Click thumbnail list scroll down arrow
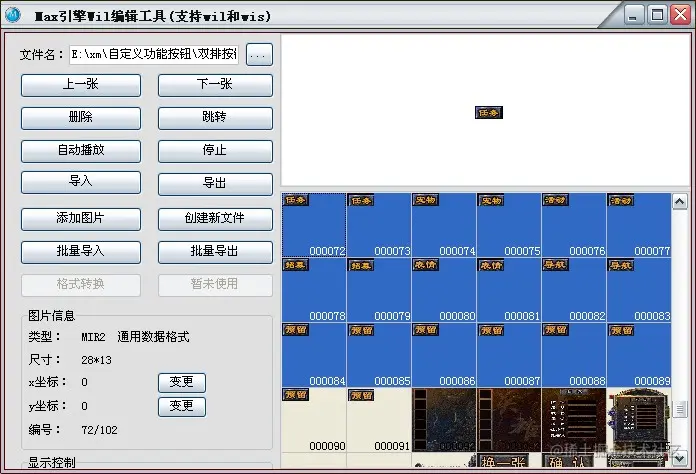The width and height of the screenshot is (696, 474). (680, 459)
